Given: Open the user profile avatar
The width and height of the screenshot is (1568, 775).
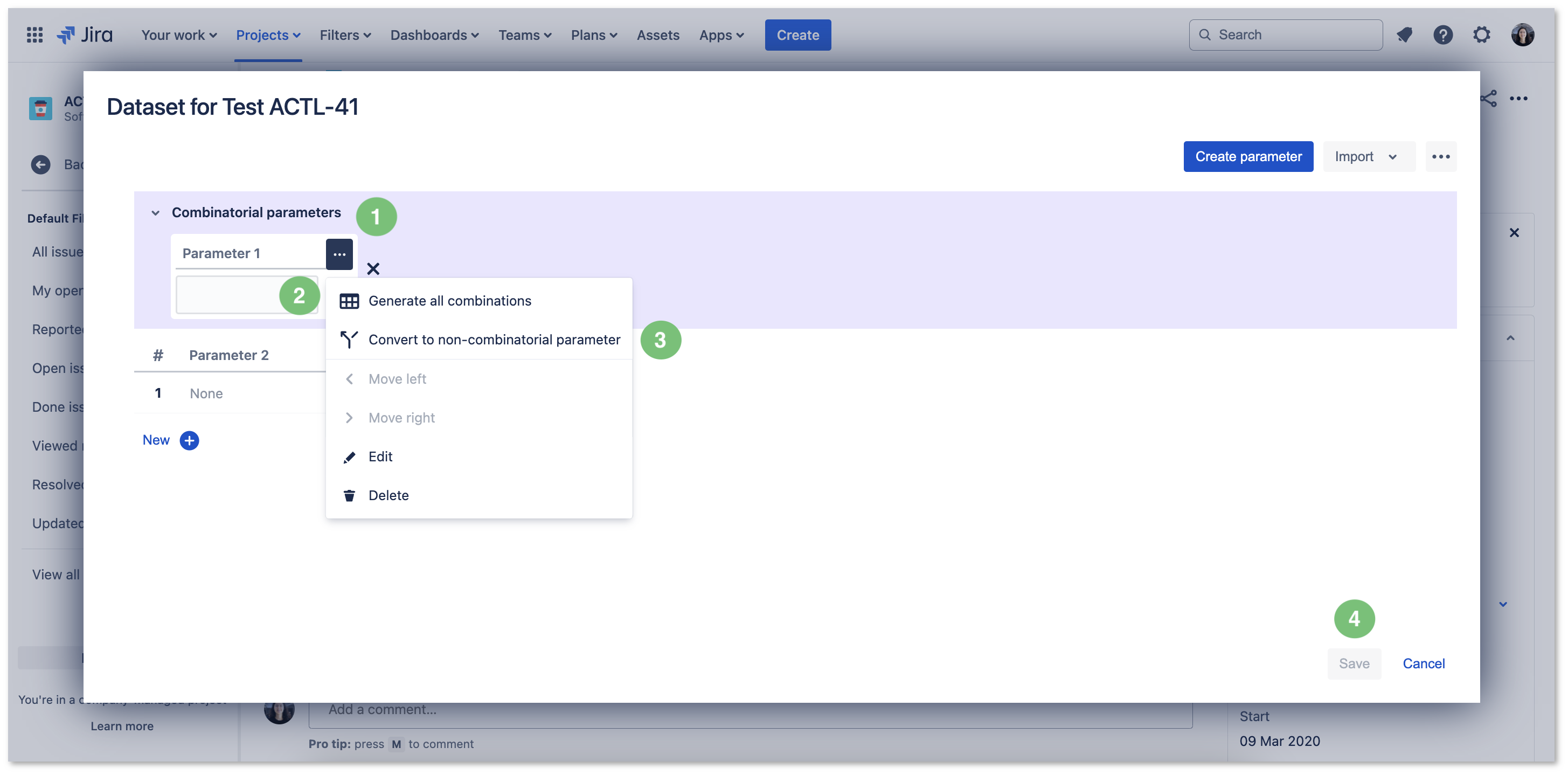Looking at the screenshot, I should [1522, 34].
